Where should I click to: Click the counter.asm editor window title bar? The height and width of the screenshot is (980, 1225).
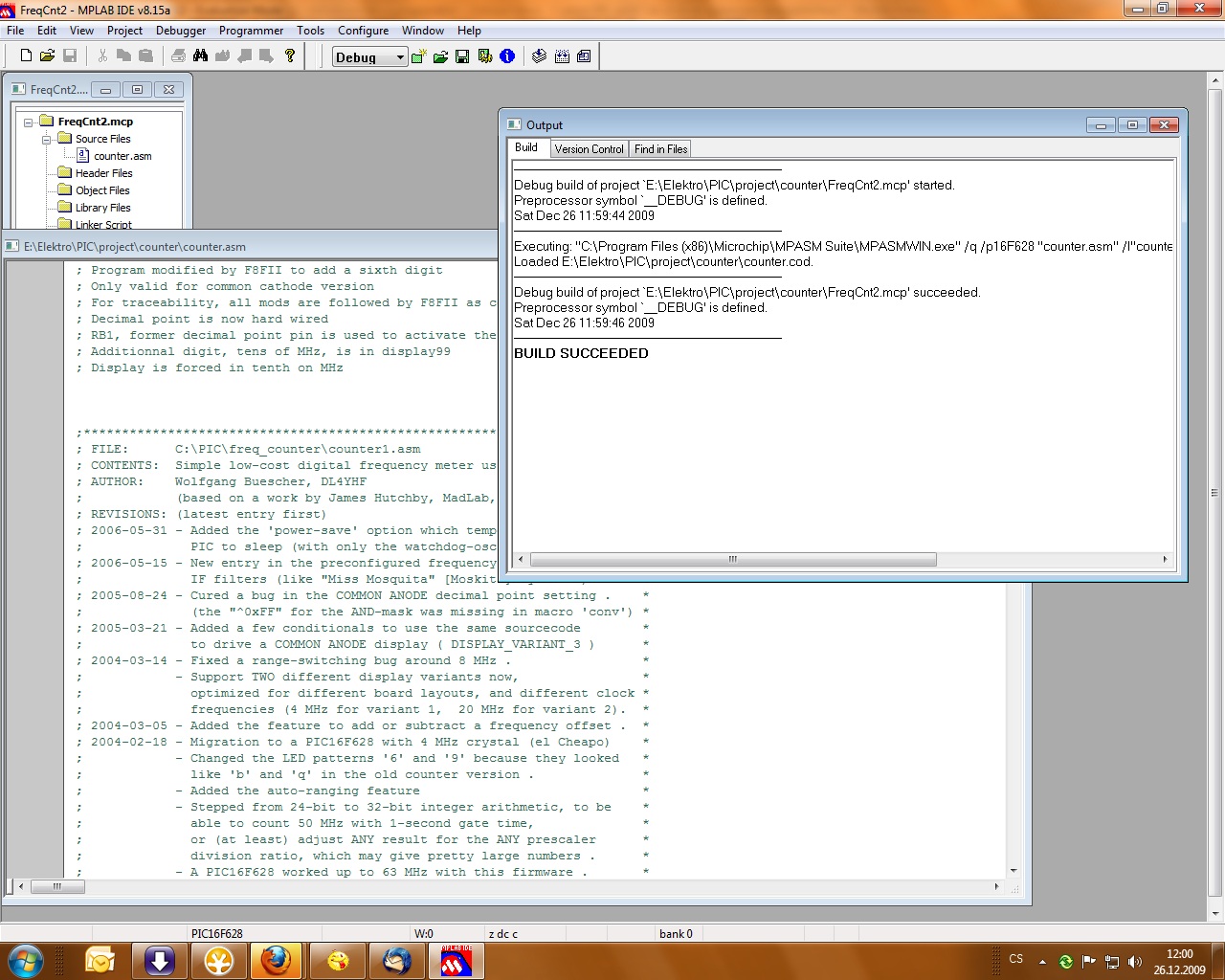(251, 246)
